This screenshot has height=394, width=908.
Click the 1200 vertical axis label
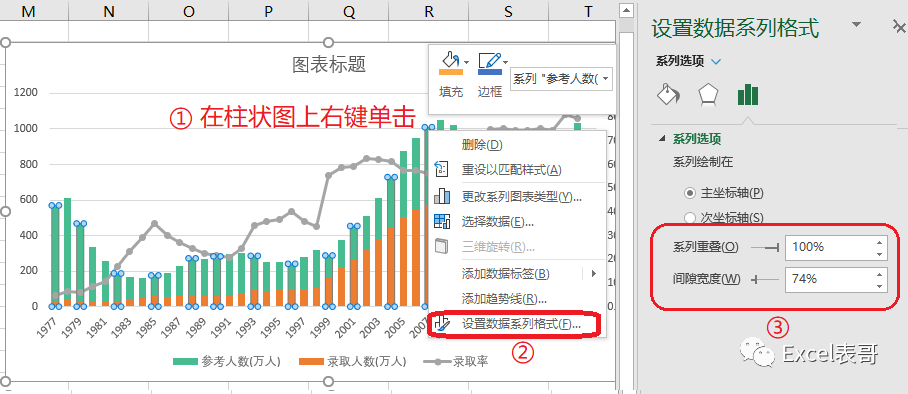(25, 93)
